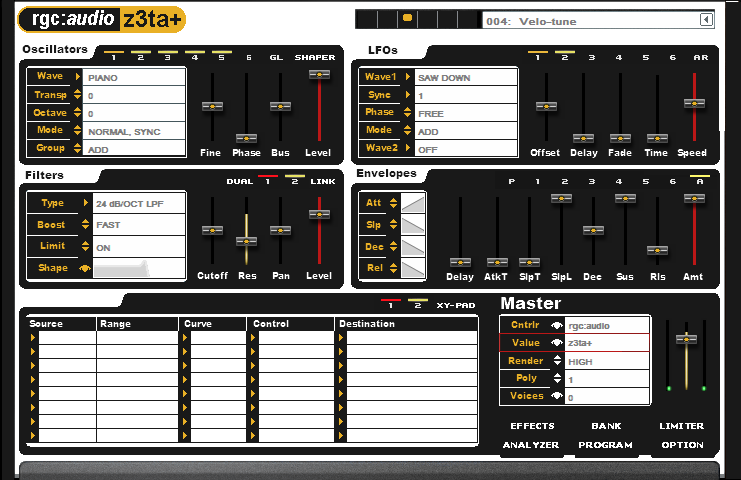Open the XY-PAD modulation tab
The width and height of the screenshot is (741, 480).
(456, 305)
